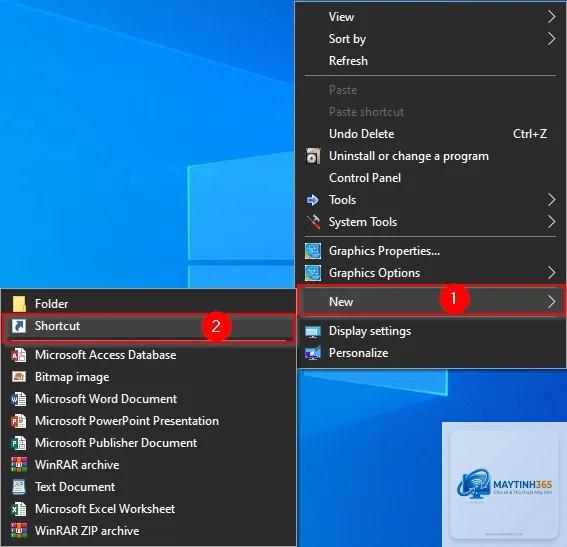567x547 pixels.
Task: Create a Microsoft Word Document
Action: 148,399
